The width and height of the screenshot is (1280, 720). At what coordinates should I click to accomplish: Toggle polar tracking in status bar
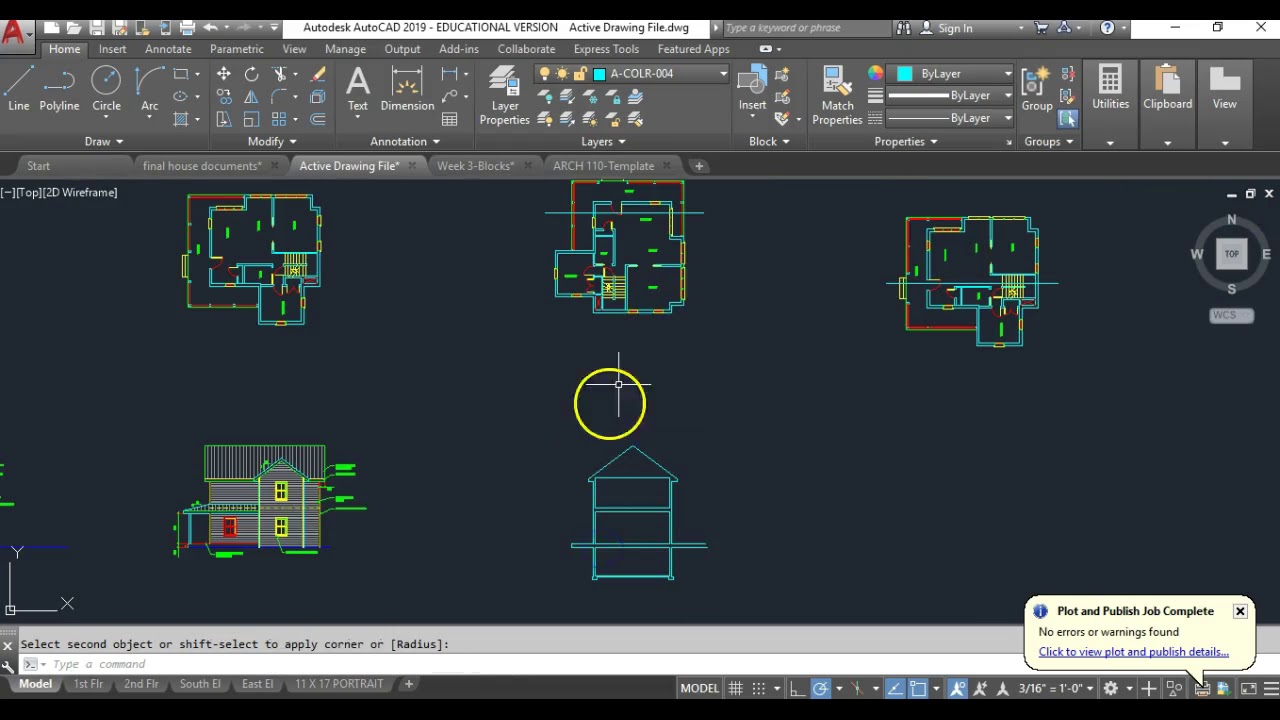pyautogui.click(x=820, y=688)
